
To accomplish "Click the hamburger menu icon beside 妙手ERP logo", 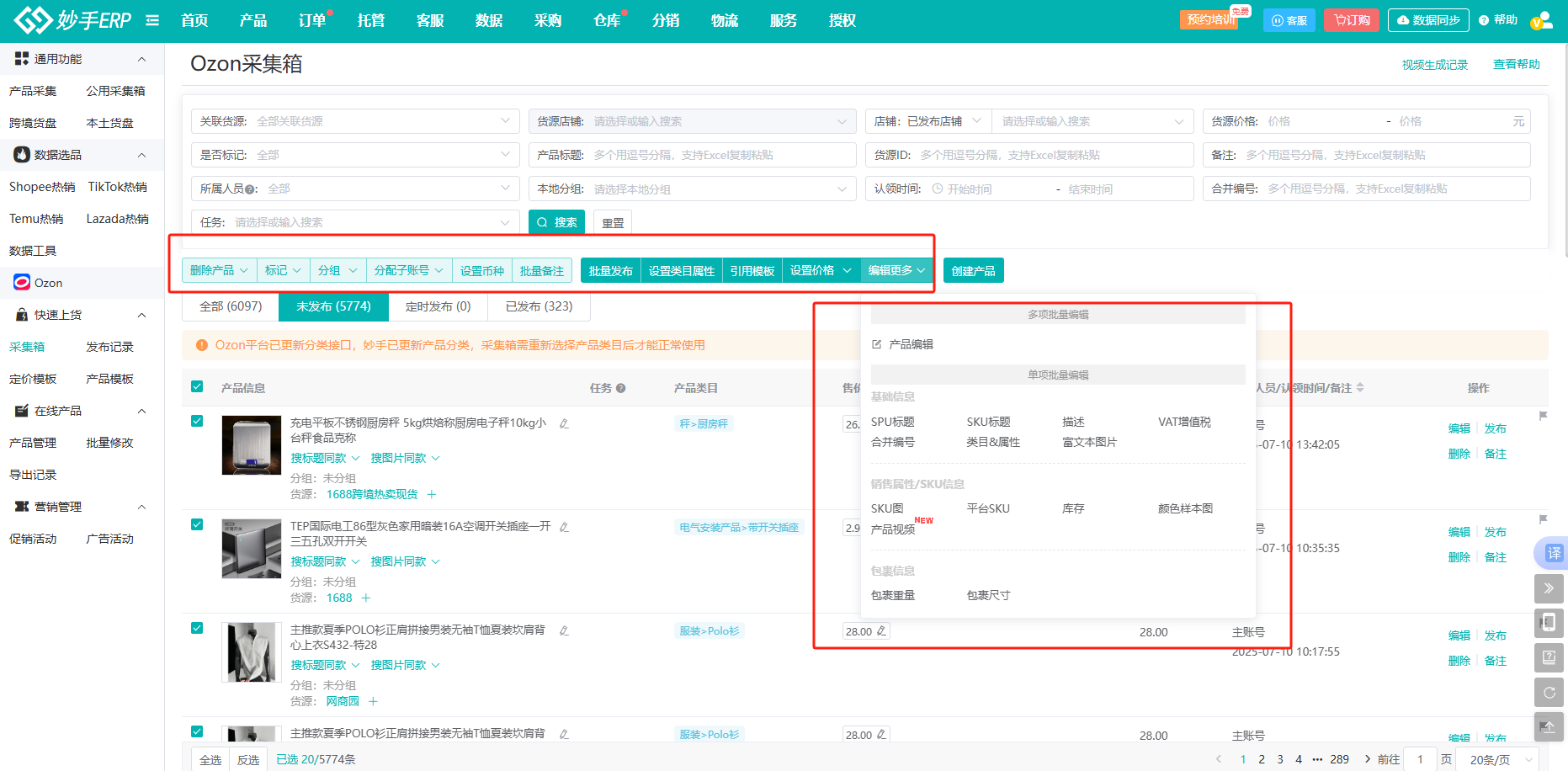I will click(x=152, y=20).
